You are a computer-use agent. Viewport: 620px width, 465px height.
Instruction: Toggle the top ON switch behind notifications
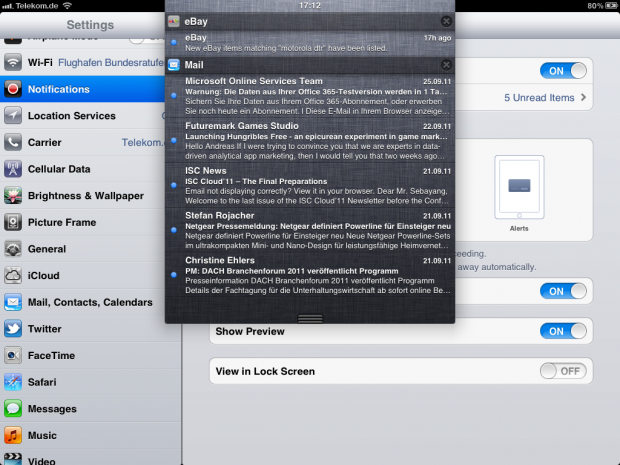(563, 70)
